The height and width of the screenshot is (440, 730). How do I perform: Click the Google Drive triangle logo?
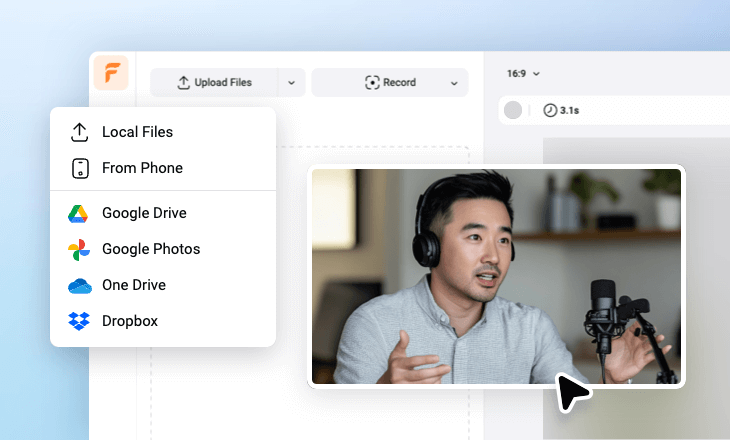(x=78, y=214)
